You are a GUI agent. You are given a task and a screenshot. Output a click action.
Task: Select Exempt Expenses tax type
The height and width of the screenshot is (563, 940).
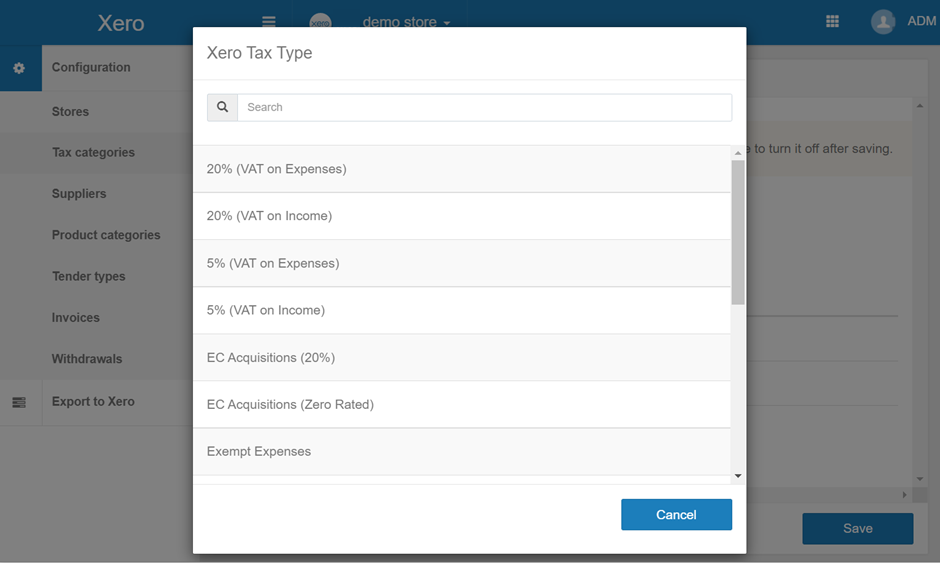pyautogui.click(x=461, y=451)
